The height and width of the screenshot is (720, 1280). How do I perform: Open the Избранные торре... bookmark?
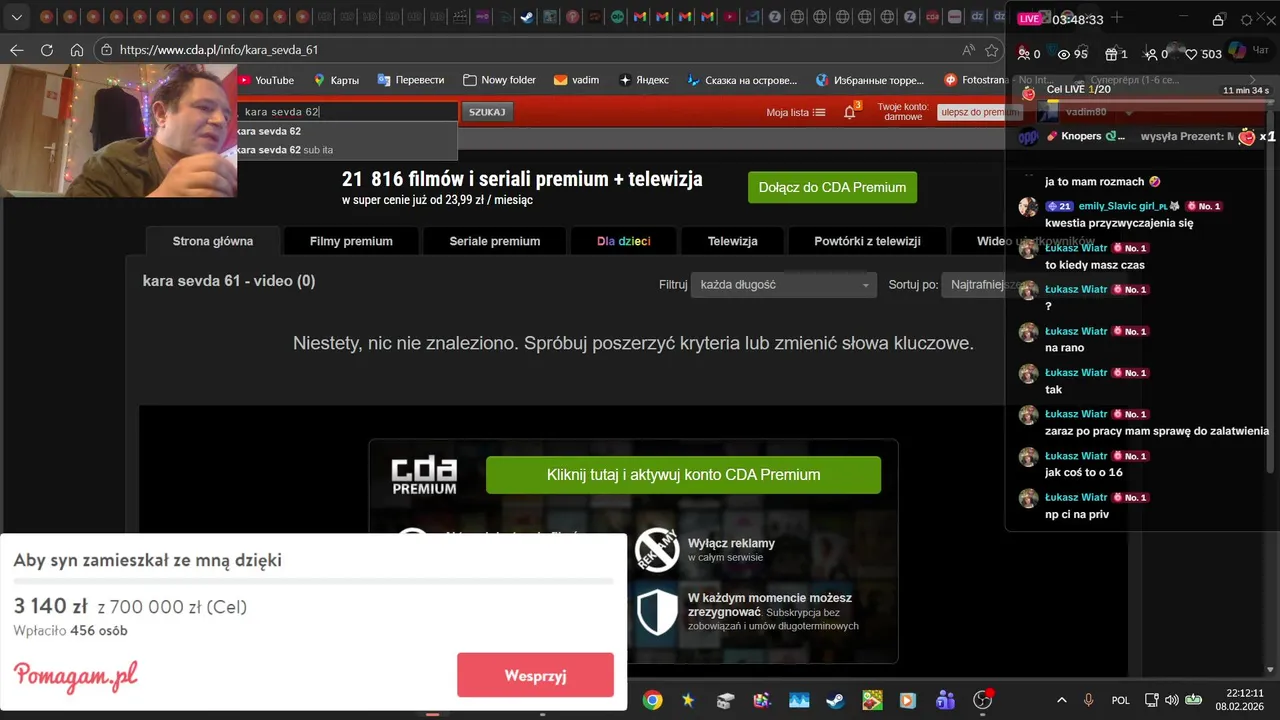click(870, 80)
